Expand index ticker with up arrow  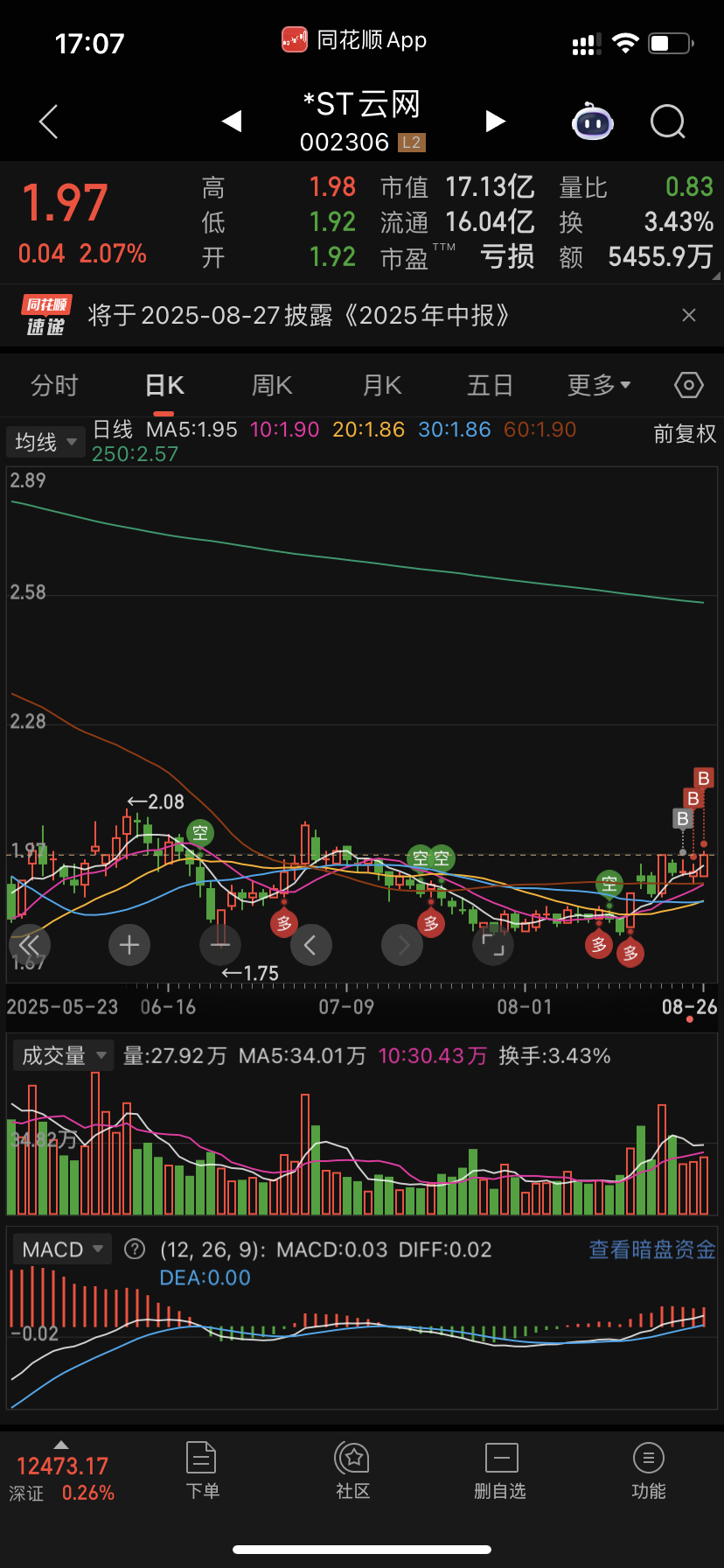point(61,1444)
